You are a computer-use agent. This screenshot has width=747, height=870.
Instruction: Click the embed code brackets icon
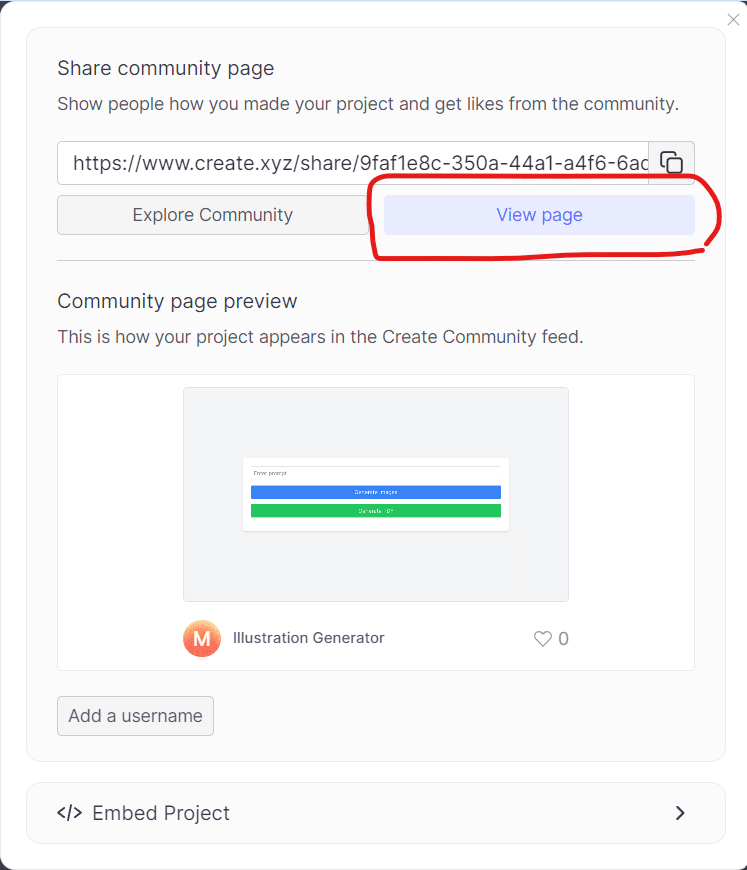coord(69,813)
